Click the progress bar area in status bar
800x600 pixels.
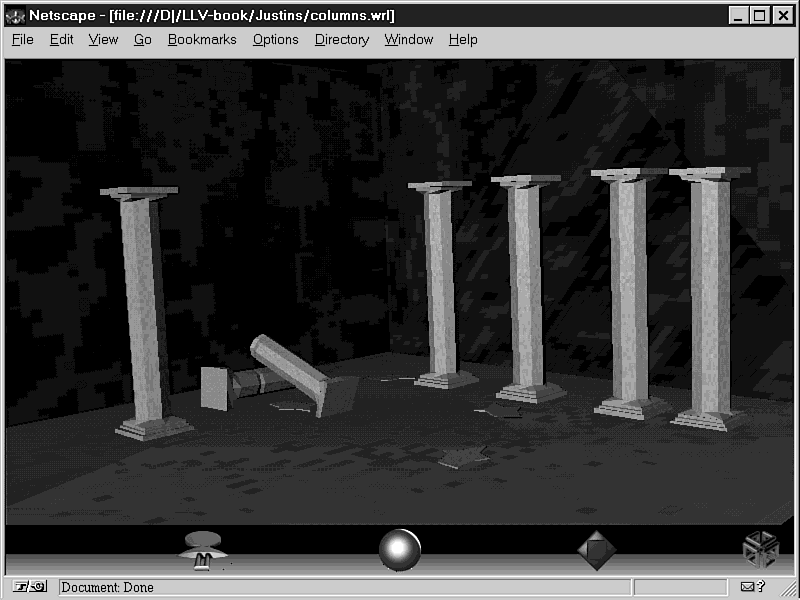680,587
